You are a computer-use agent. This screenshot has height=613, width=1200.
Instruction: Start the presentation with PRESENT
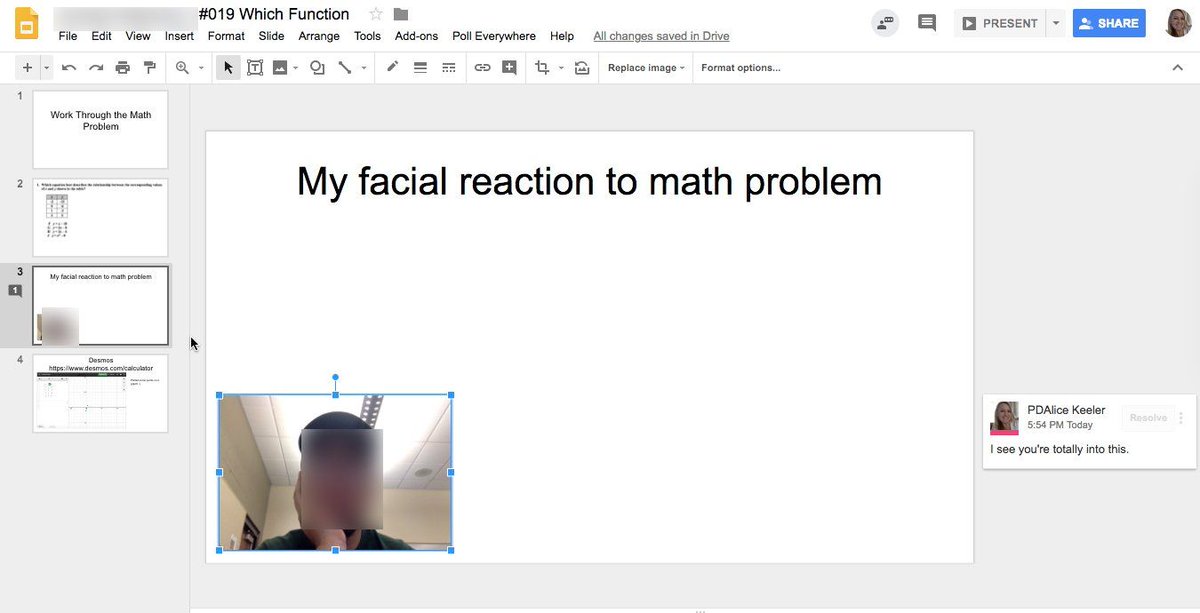coord(998,23)
